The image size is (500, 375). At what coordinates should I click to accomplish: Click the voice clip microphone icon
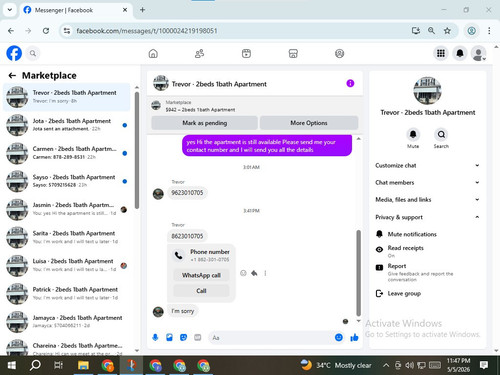(x=155, y=338)
